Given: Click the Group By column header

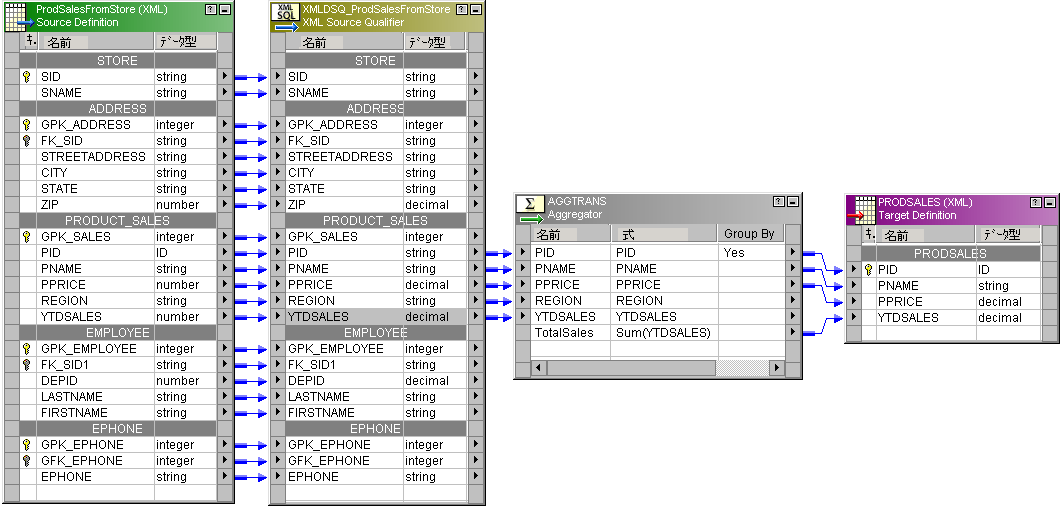Looking at the screenshot, I should (751, 234).
